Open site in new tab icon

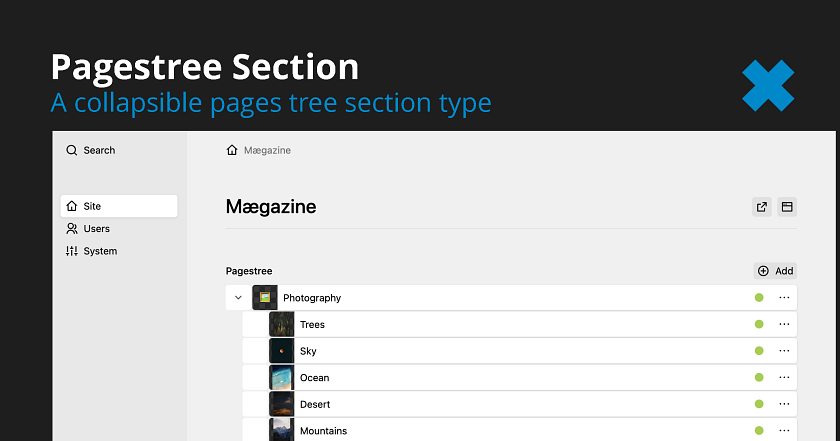tap(762, 207)
